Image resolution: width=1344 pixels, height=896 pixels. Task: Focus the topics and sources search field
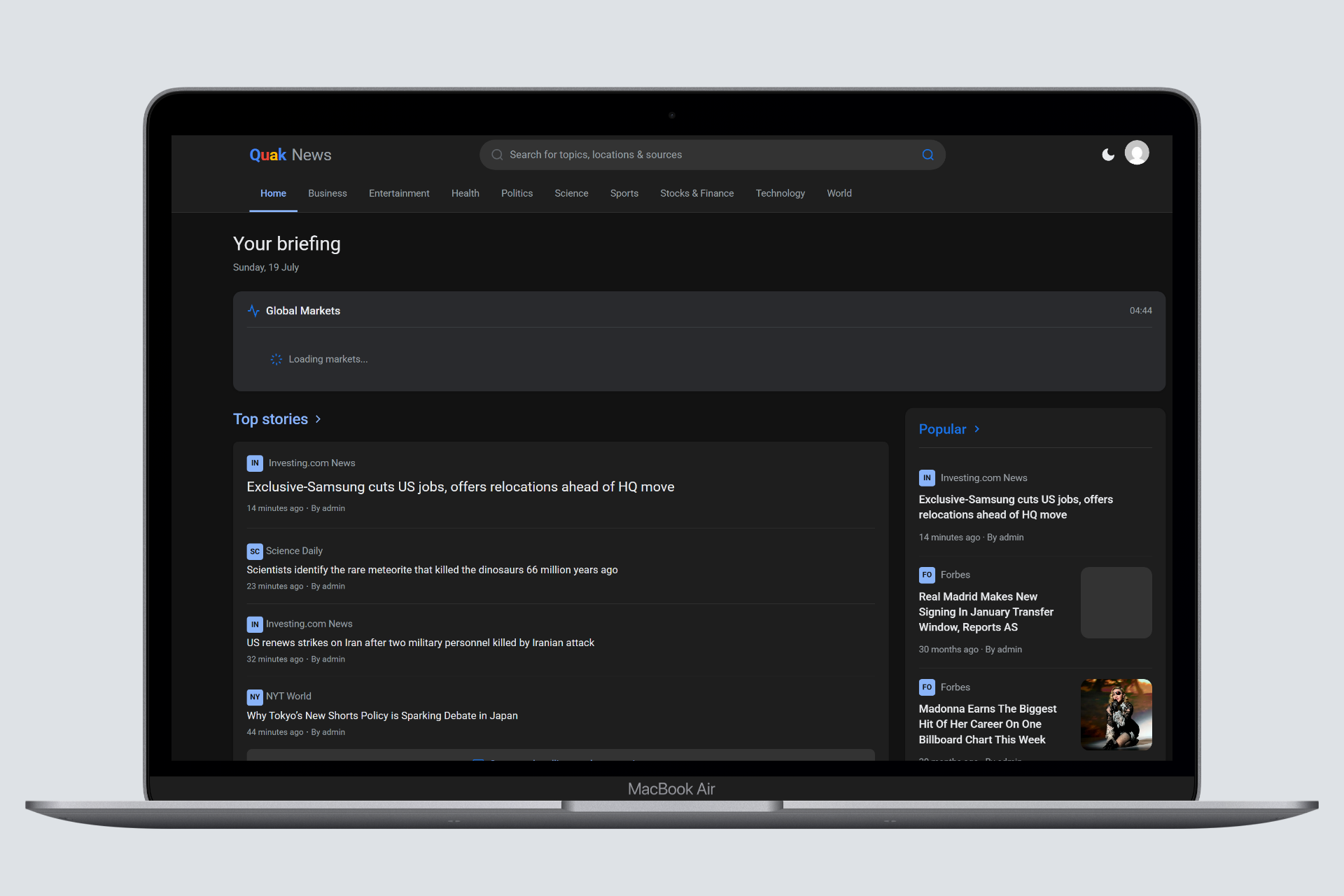tap(712, 155)
